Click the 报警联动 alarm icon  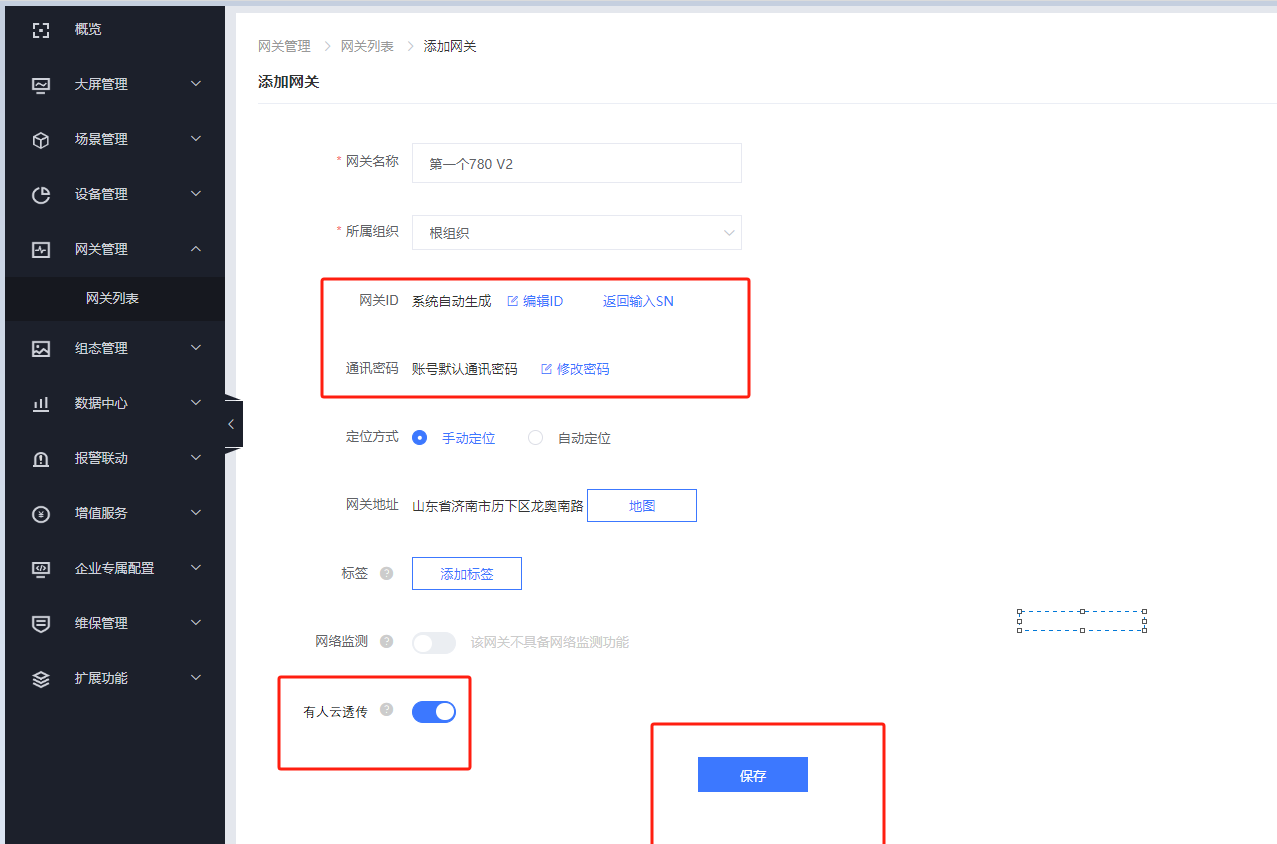pos(41,459)
